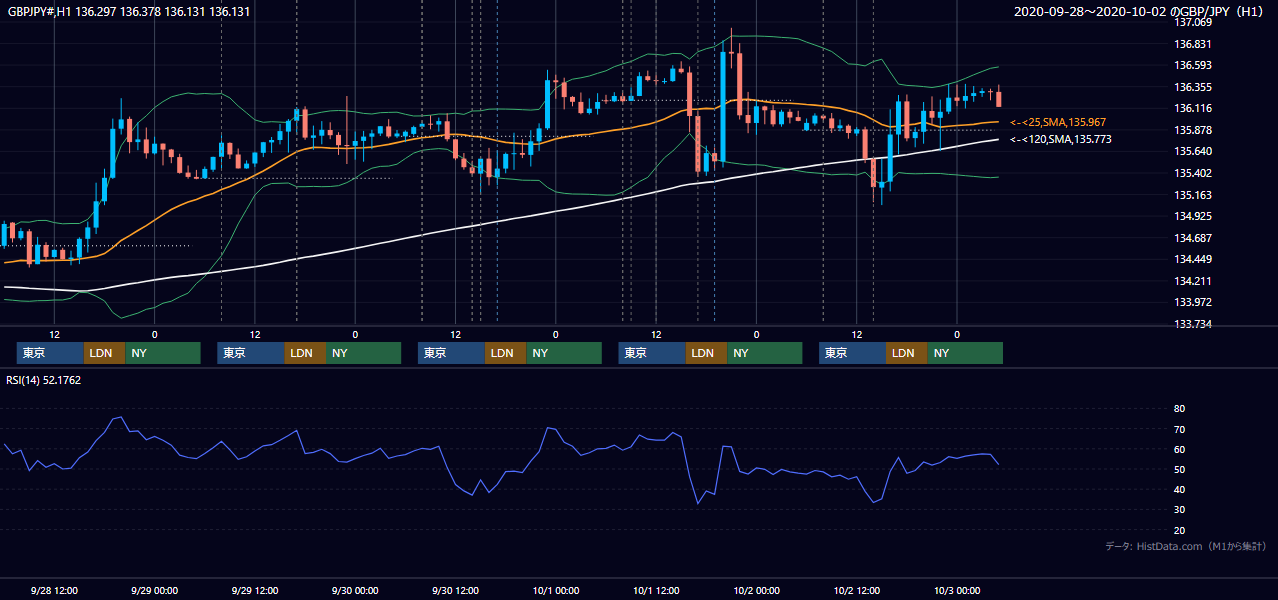Click RSI scale value 60
The height and width of the screenshot is (600, 1278).
pos(1179,449)
